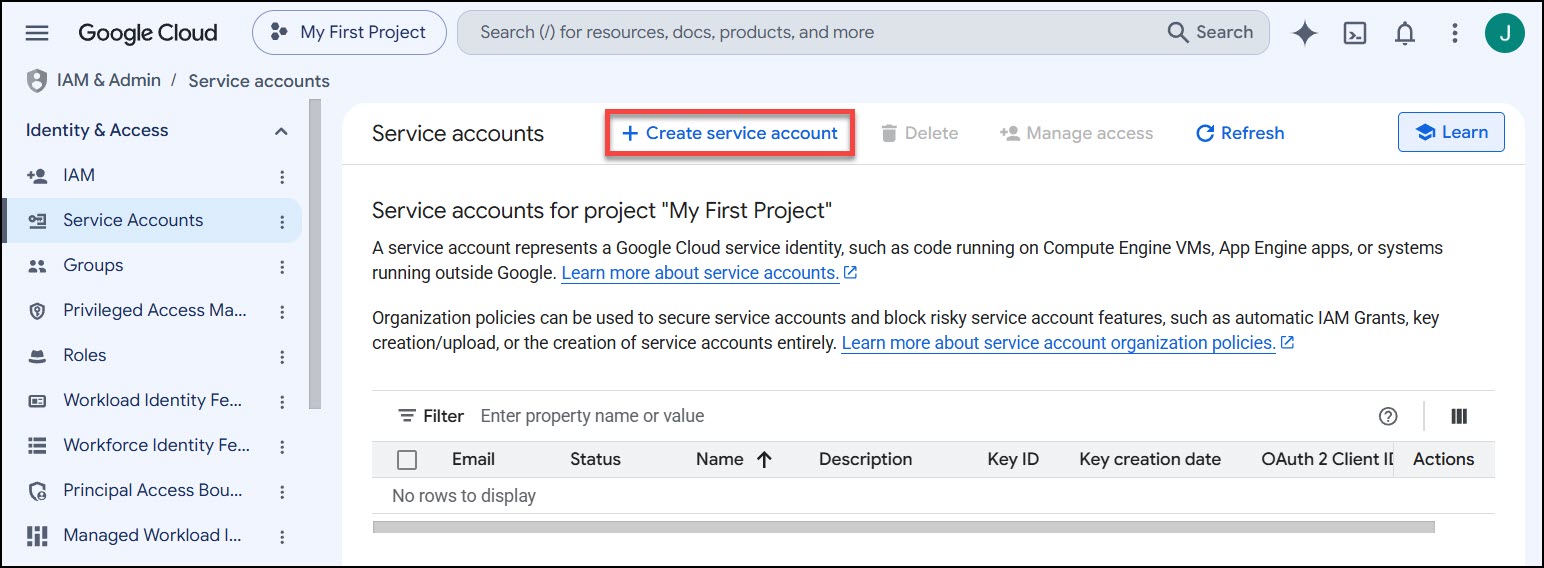
Task: Open the hamburger navigation menu
Action: [x=37, y=33]
